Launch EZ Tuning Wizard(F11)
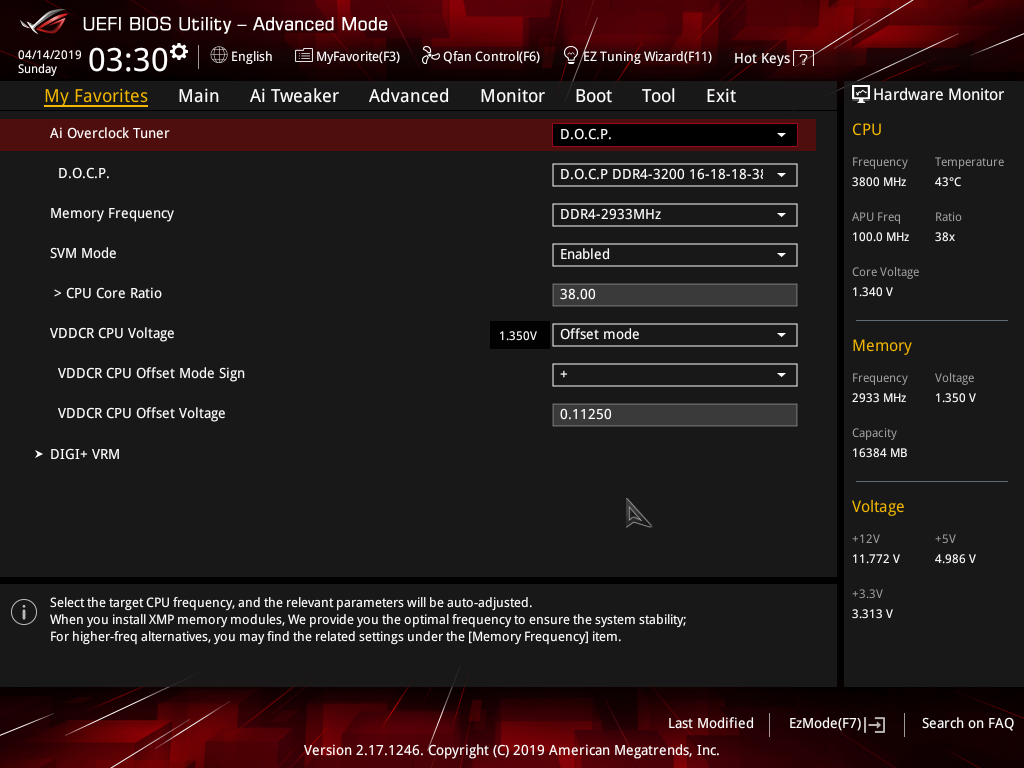 [638, 56]
